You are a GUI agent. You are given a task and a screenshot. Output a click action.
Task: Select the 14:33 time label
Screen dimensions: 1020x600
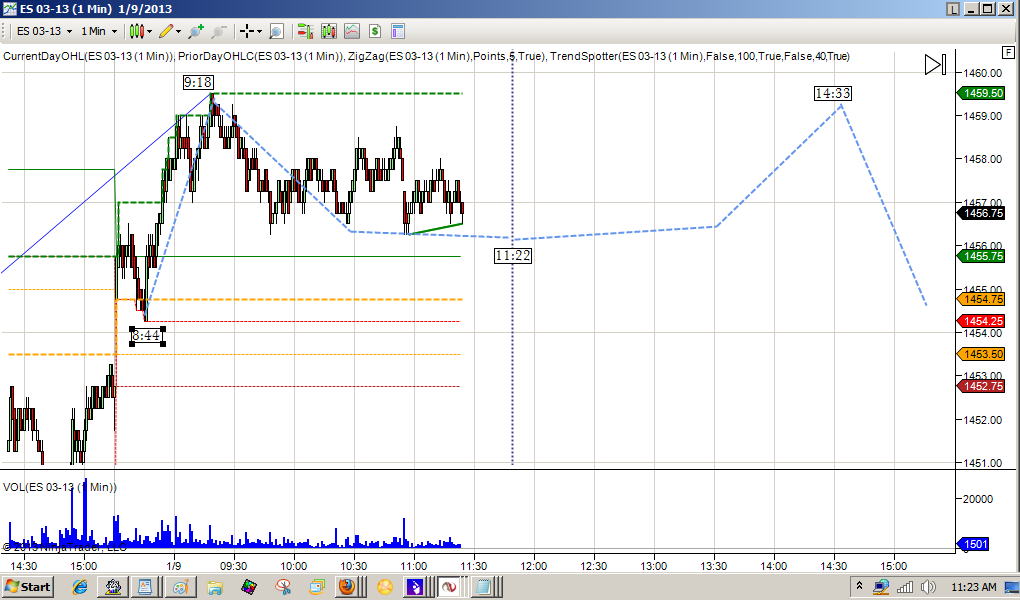click(x=833, y=94)
